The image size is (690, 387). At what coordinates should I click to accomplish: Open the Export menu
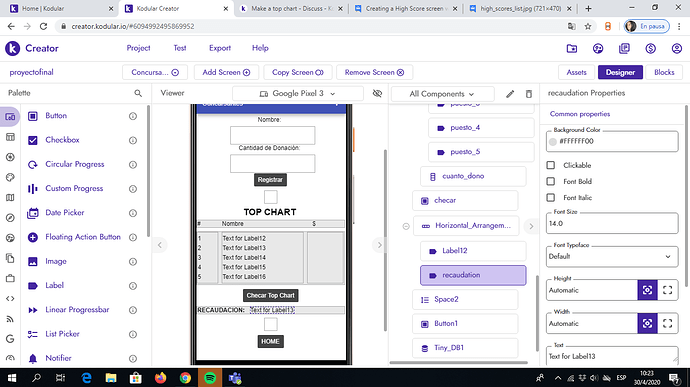click(220, 48)
